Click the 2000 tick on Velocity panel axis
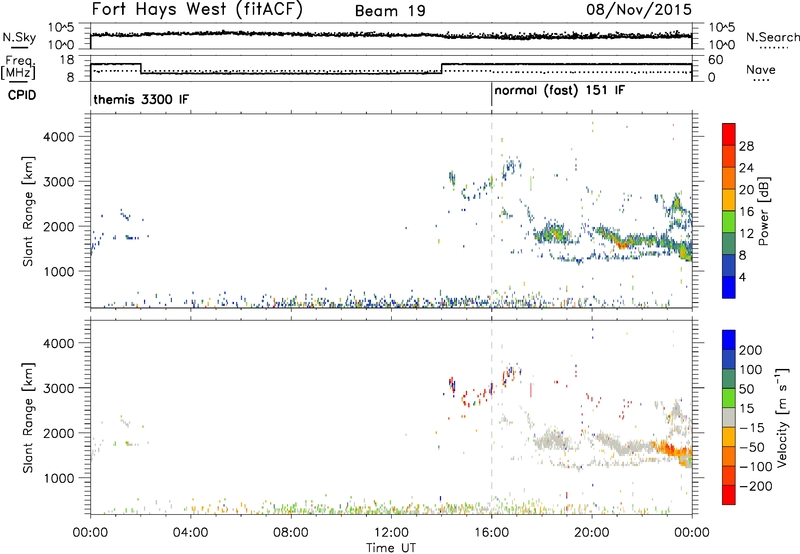Image resolution: width=800 pixels, height=554 pixels. (x=59, y=433)
